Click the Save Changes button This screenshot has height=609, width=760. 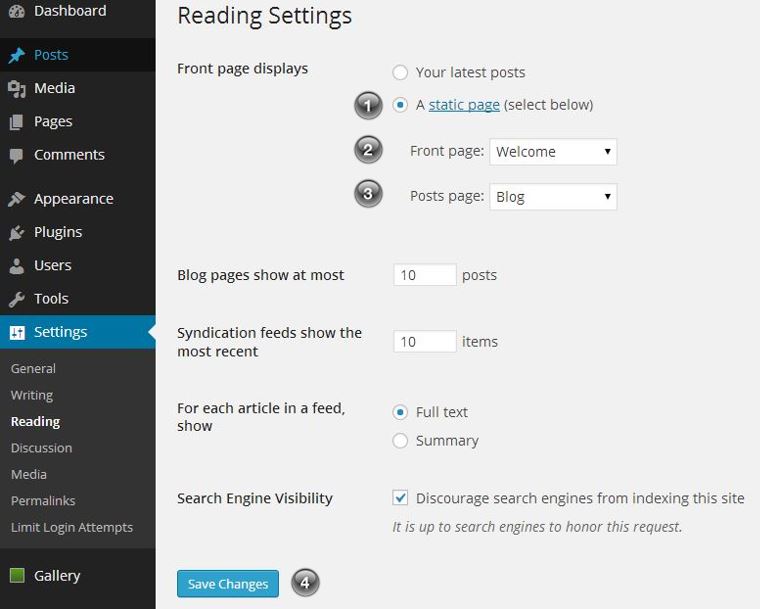click(228, 584)
